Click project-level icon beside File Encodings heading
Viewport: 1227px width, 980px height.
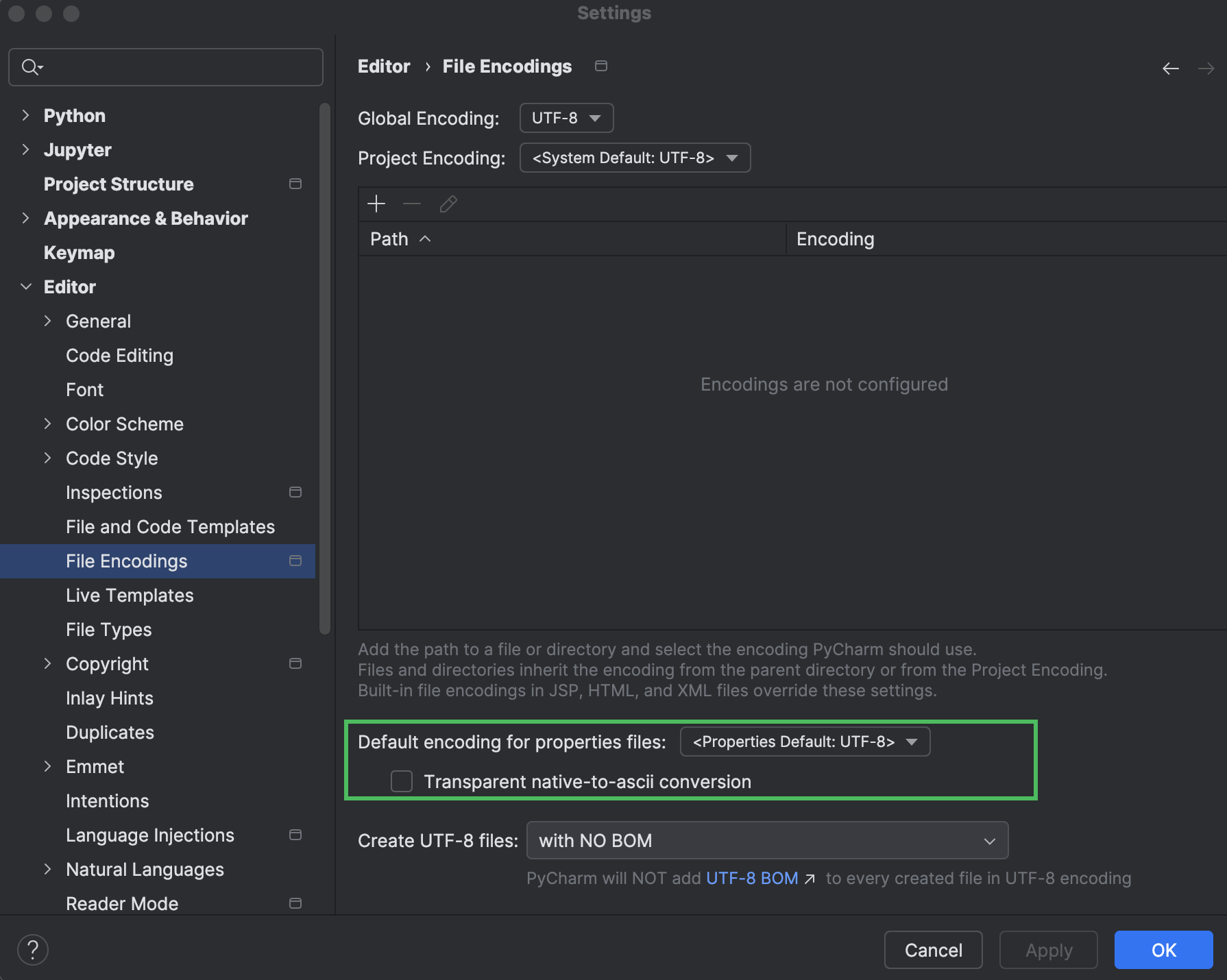601,66
